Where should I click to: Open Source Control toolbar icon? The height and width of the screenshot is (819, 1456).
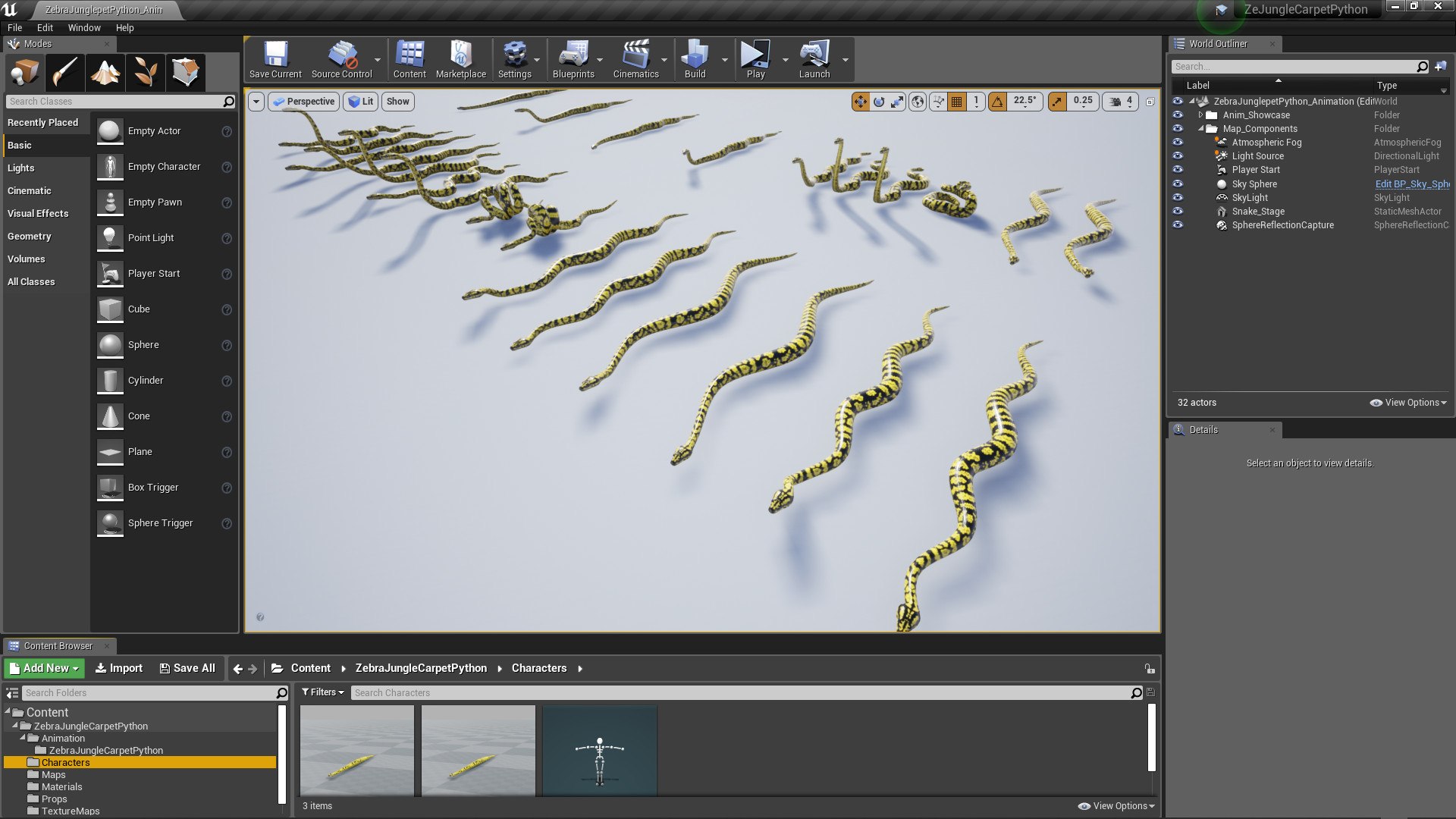342,60
